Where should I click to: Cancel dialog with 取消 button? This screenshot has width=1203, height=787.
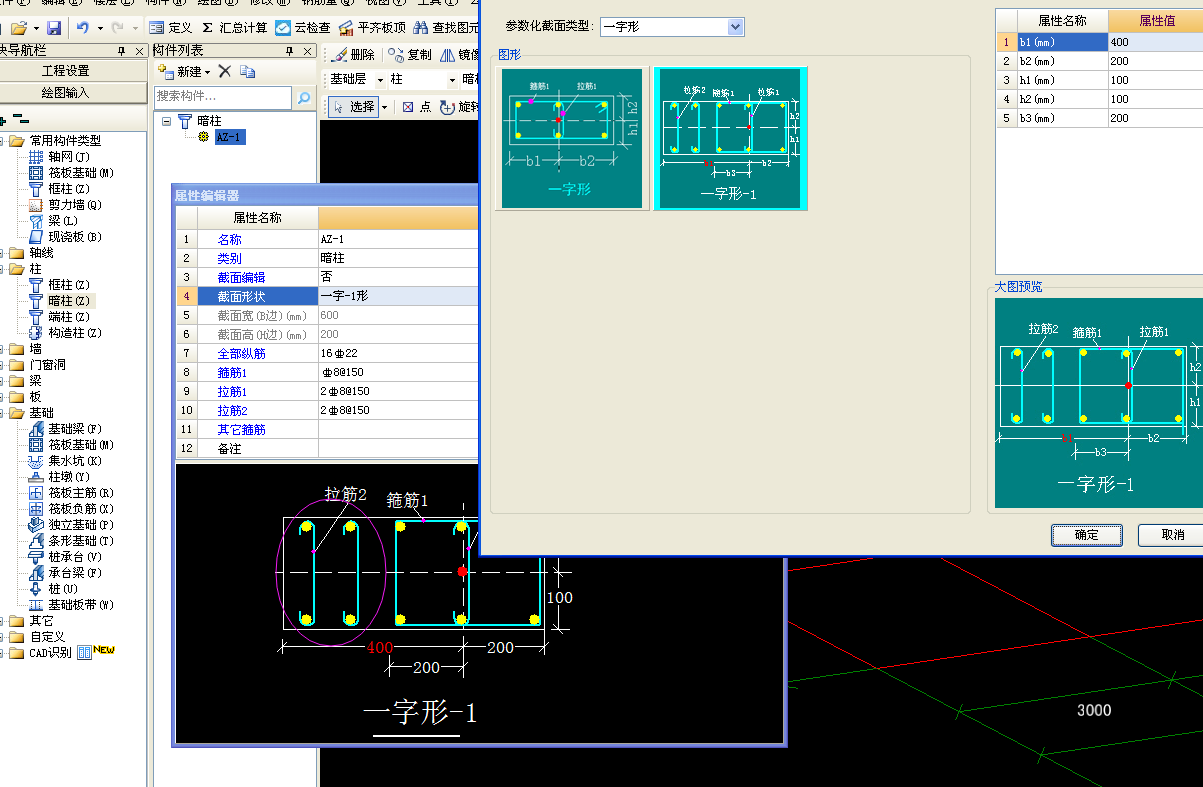coord(1171,535)
